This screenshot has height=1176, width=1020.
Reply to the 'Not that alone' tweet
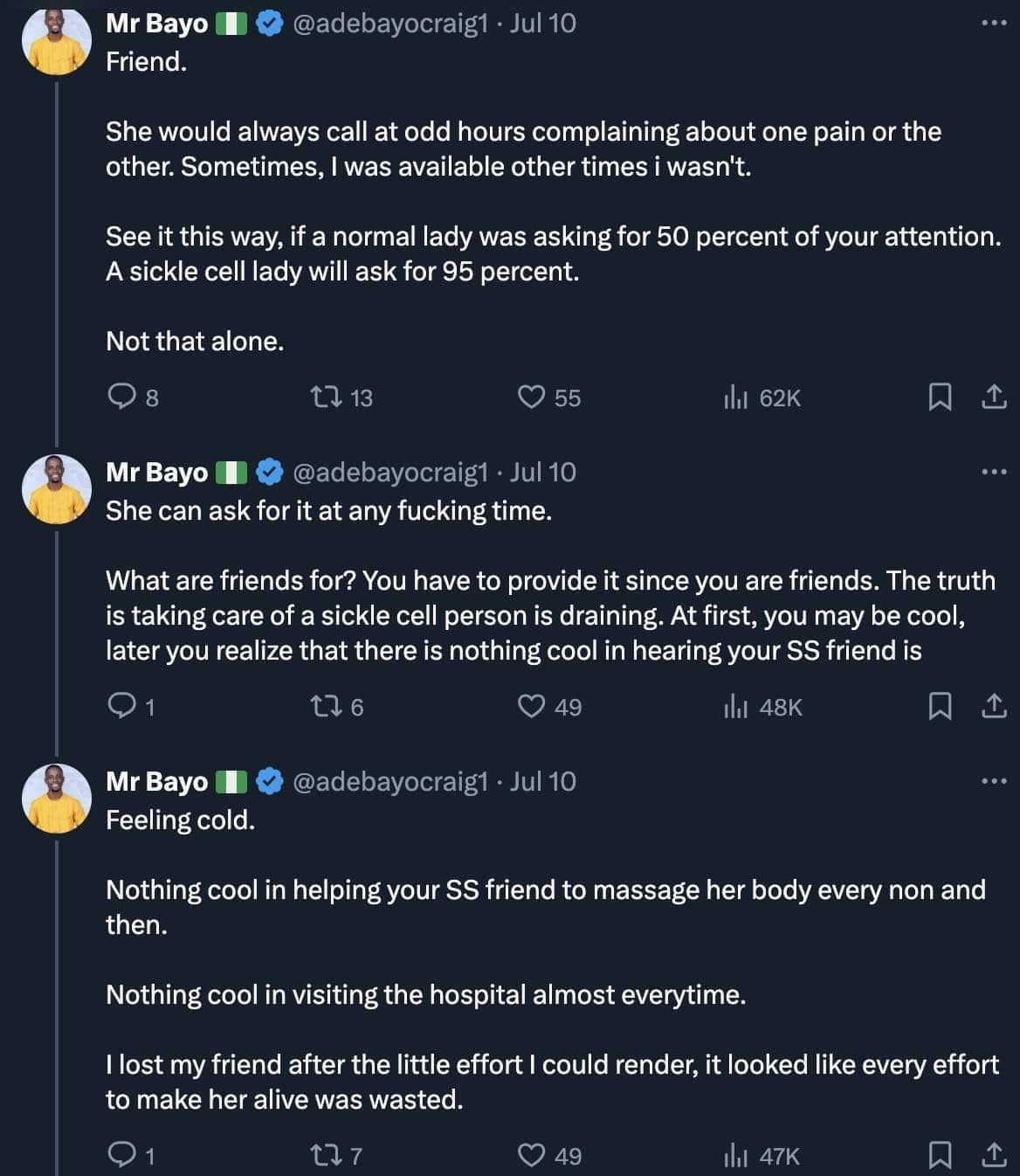(x=121, y=398)
